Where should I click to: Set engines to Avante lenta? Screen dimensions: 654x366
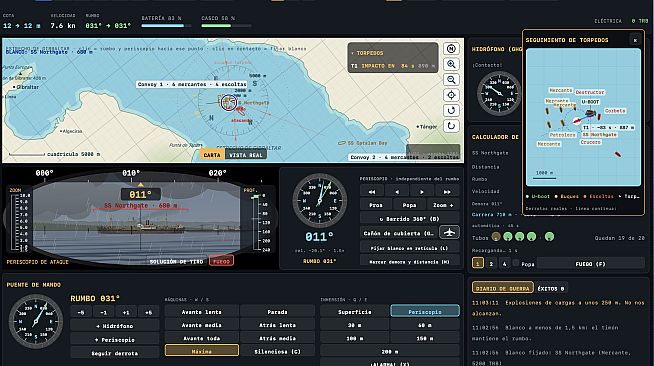tap(201, 312)
